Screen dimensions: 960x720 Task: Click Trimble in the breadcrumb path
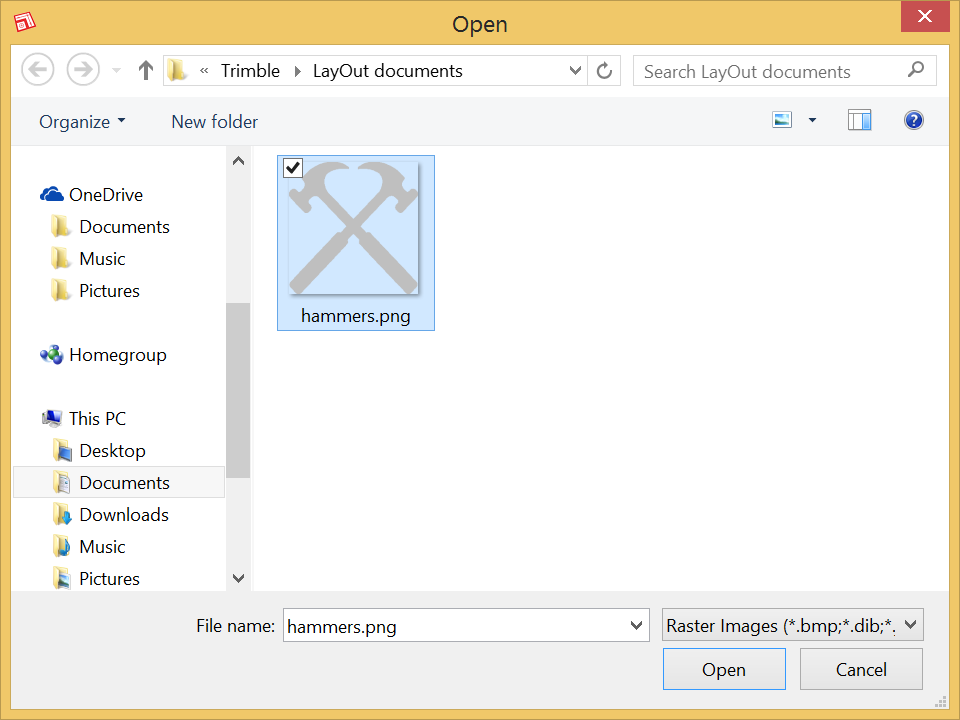251,71
